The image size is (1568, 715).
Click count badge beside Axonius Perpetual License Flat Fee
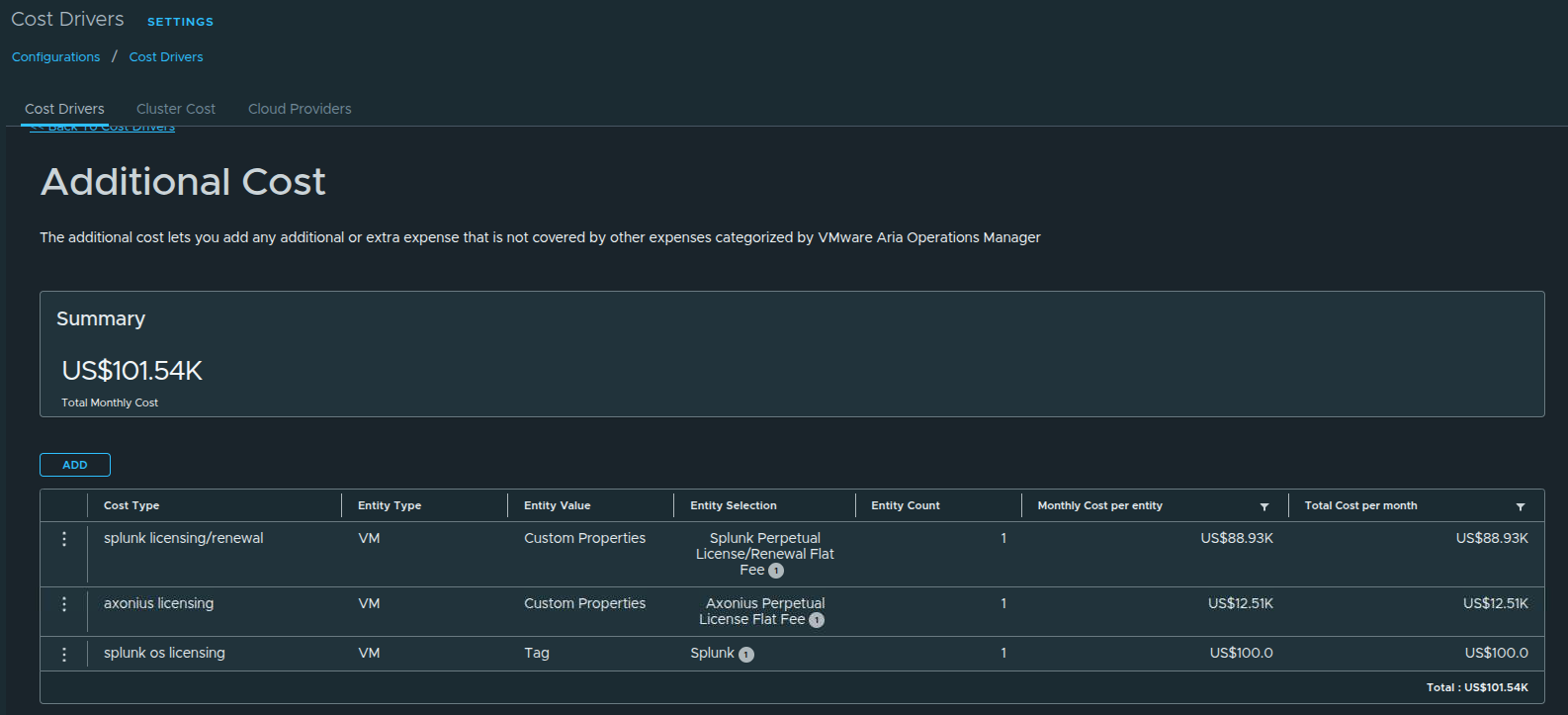coord(817,620)
